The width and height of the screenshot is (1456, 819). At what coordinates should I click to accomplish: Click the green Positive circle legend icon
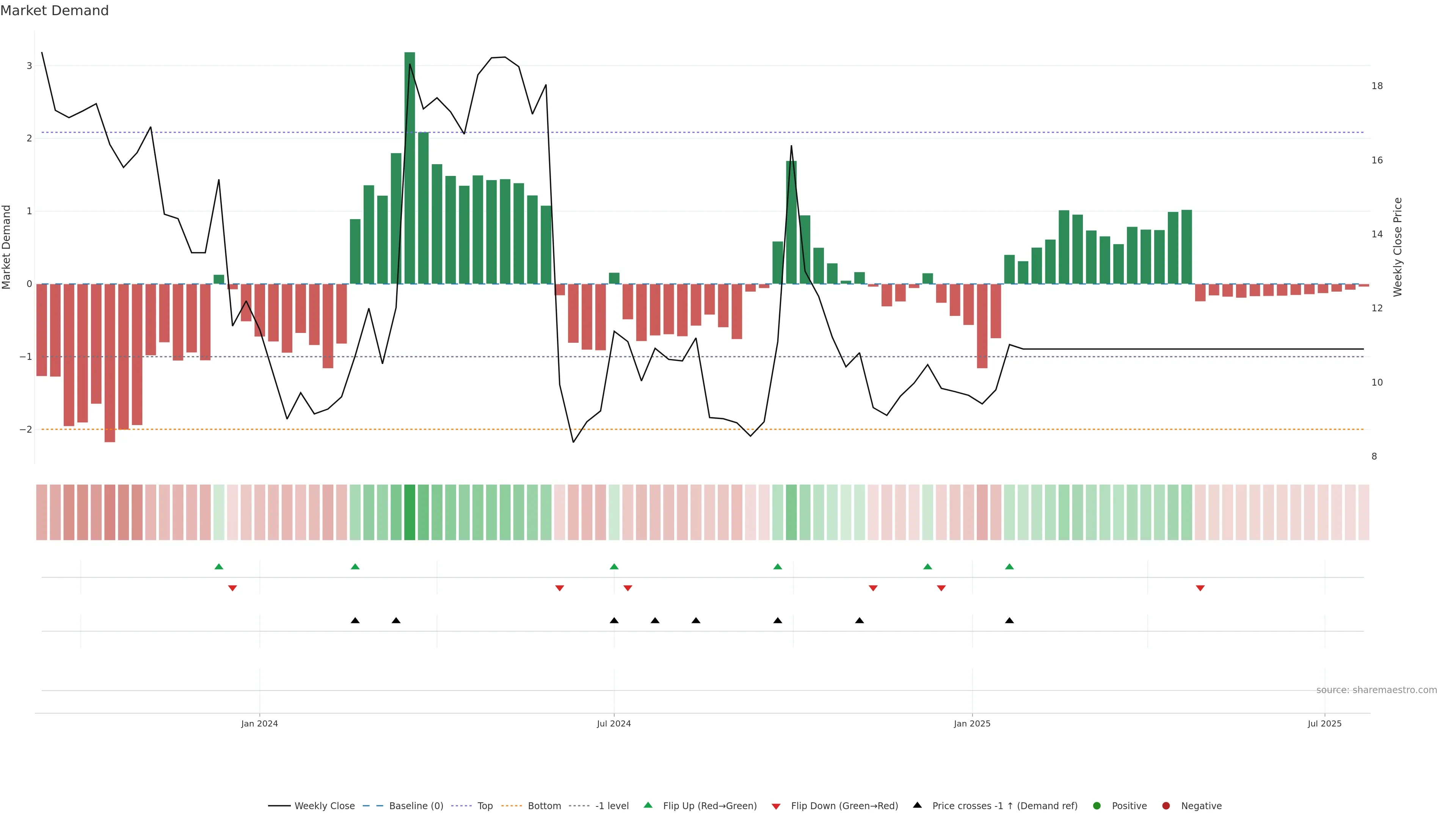pyautogui.click(x=1097, y=805)
